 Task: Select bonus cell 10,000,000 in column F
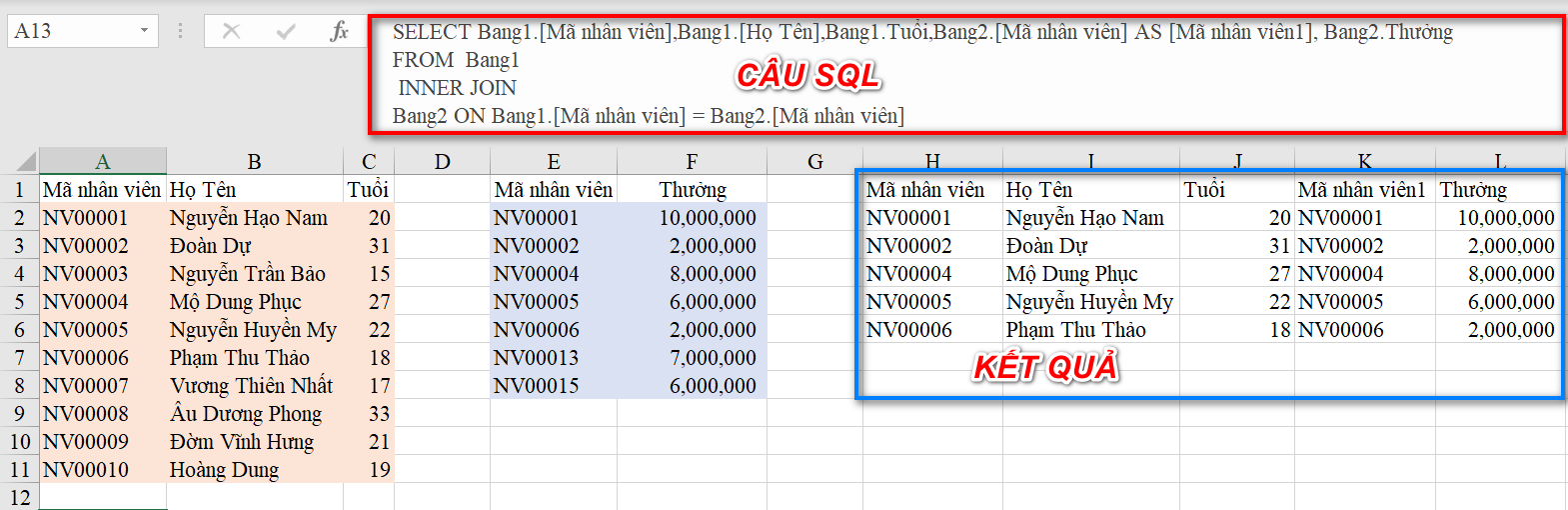[692, 218]
